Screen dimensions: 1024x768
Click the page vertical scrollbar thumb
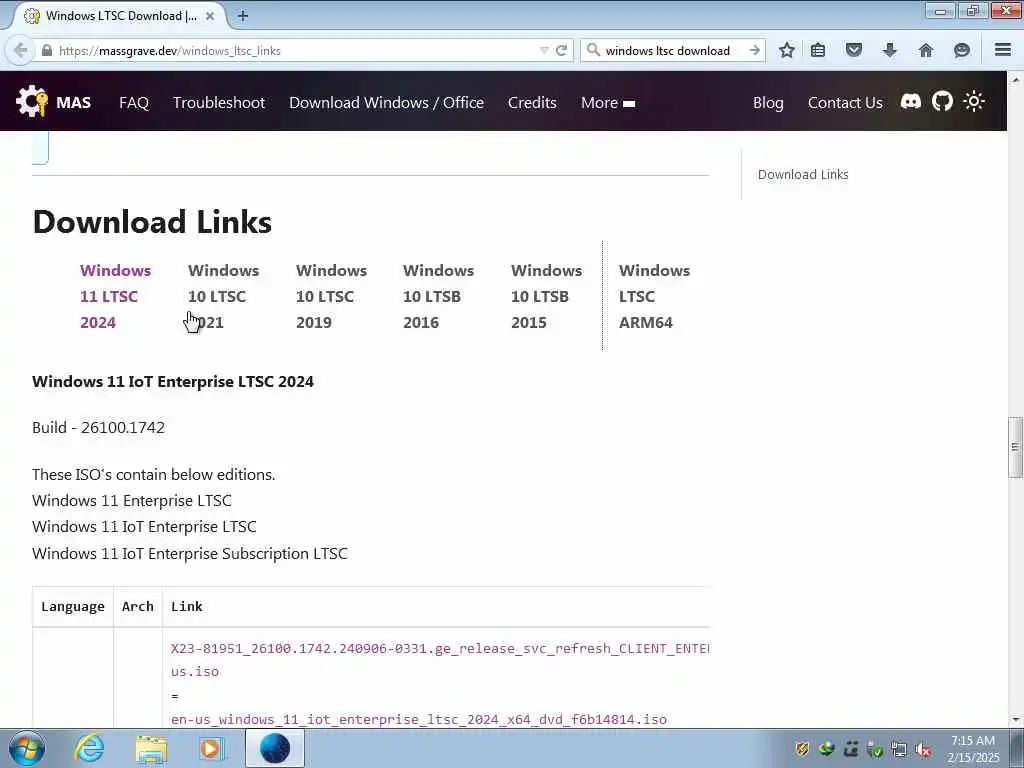(1015, 447)
